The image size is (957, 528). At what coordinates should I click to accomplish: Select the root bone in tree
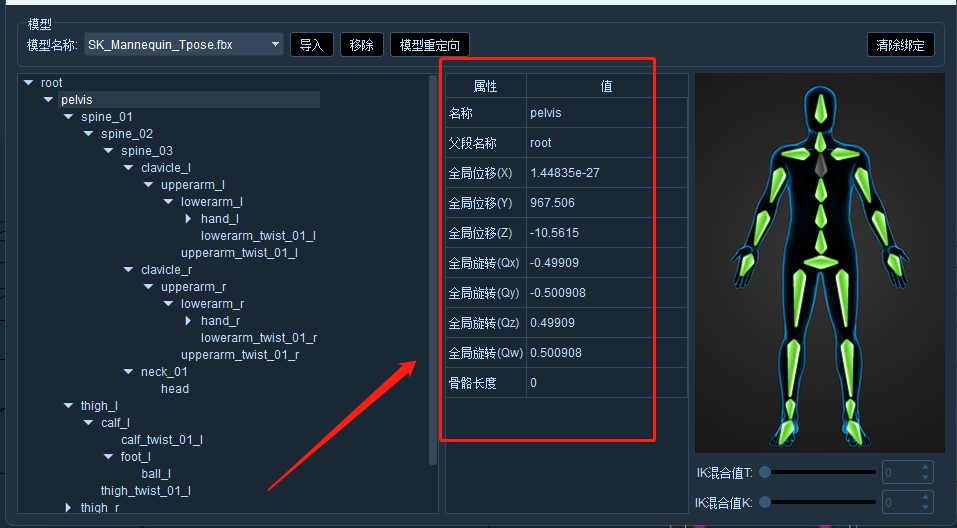[51, 82]
